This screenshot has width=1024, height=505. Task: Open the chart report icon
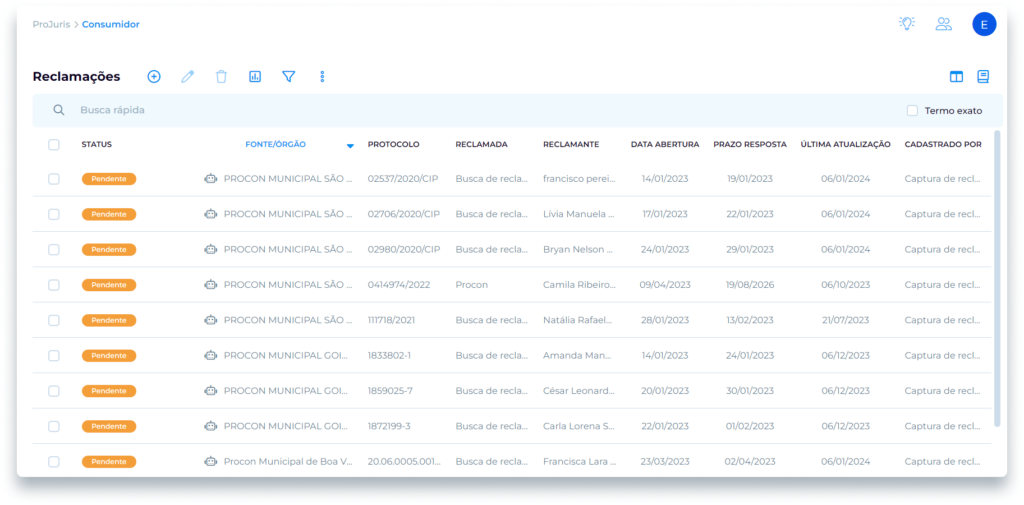point(255,76)
